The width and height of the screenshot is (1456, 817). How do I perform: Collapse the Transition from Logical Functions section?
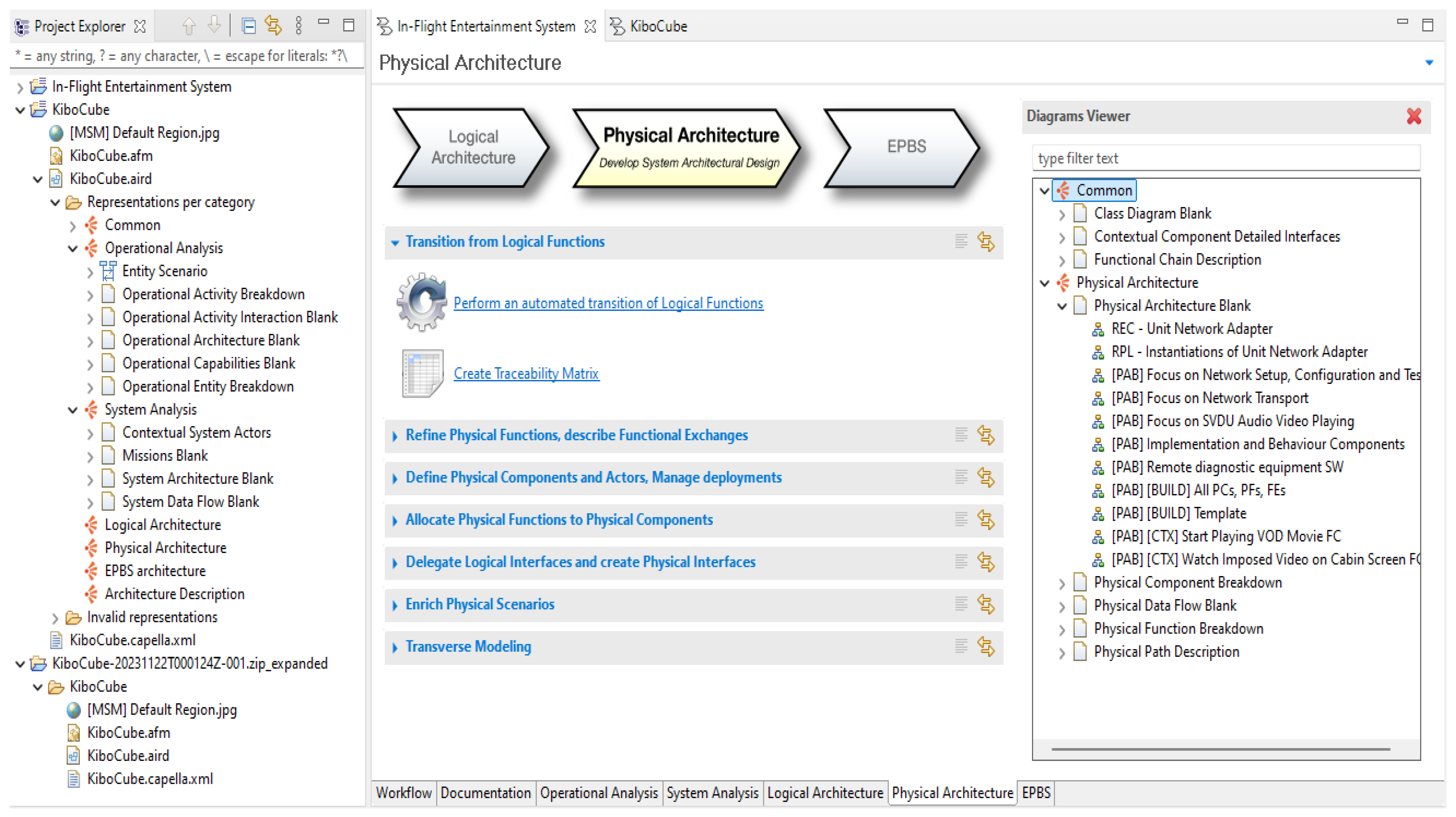pos(395,243)
